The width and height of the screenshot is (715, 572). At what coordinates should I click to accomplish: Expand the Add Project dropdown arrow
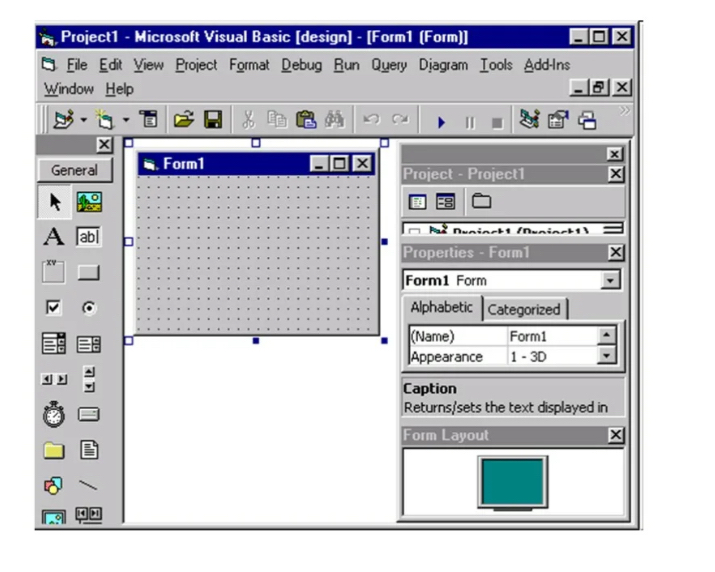tap(83, 120)
